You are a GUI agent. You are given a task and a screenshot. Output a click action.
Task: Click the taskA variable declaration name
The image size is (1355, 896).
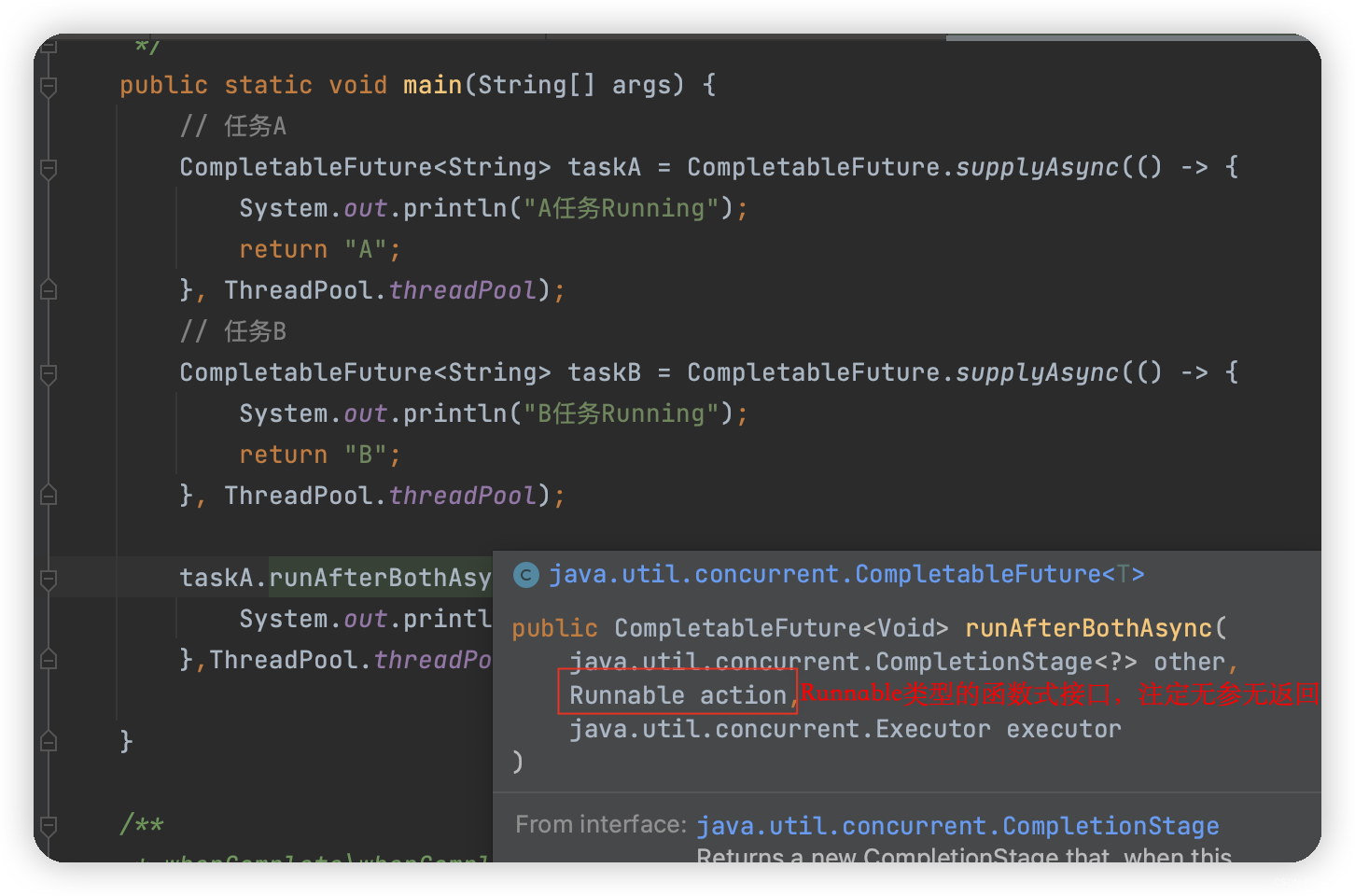pyautogui.click(x=605, y=167)
